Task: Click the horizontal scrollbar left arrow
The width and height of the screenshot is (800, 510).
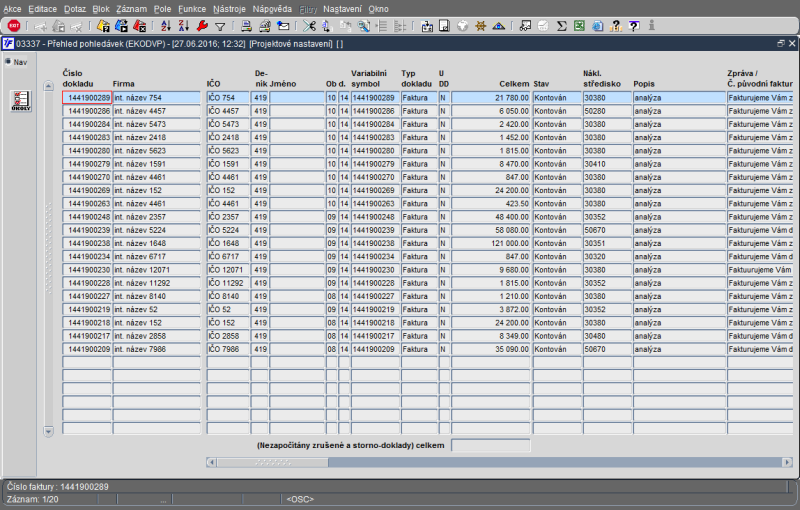Action: (x=211, y=462)
